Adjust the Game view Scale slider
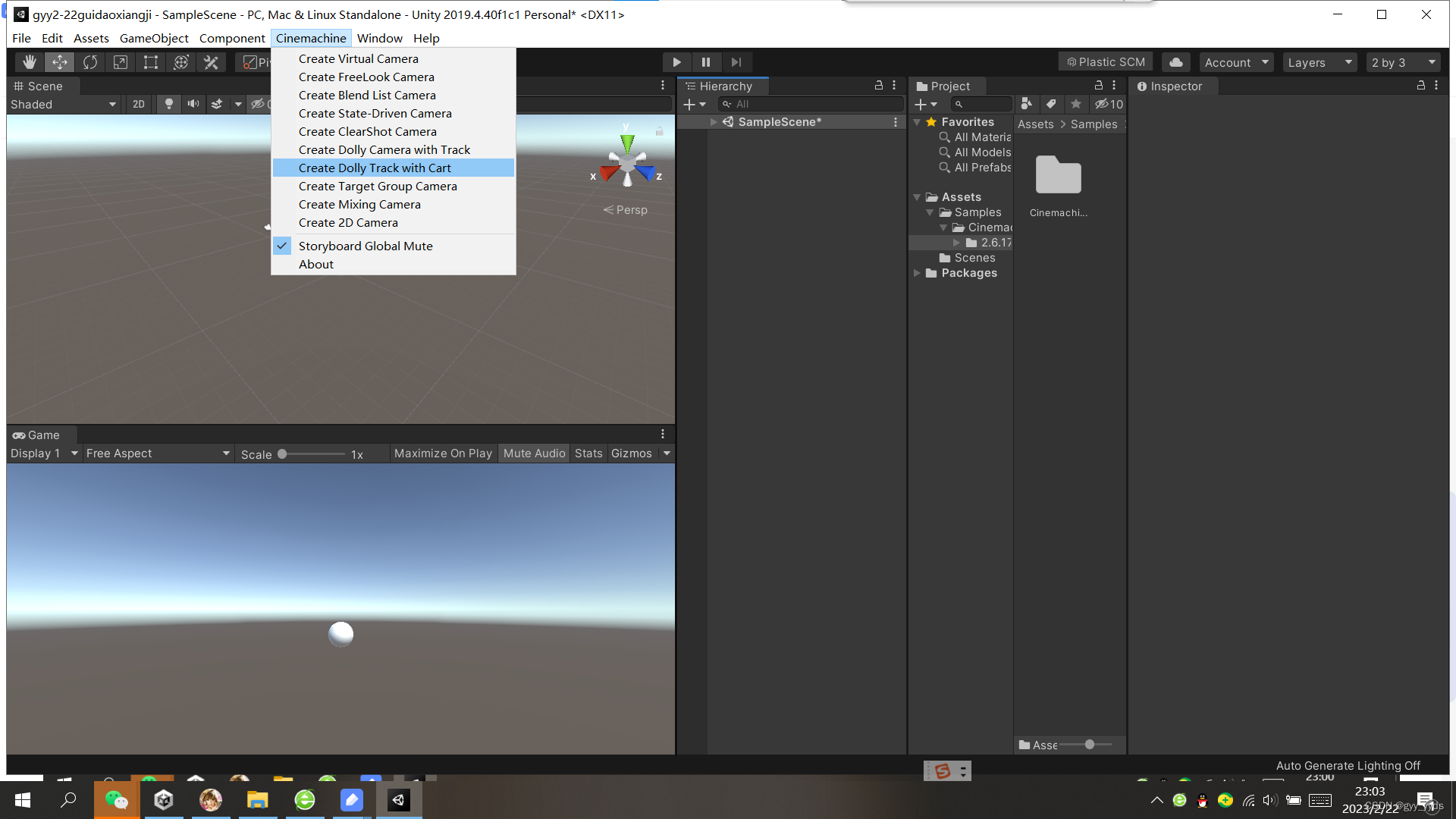The height and width of the screenshot is (819, 1456). click(x=282, y=454)
